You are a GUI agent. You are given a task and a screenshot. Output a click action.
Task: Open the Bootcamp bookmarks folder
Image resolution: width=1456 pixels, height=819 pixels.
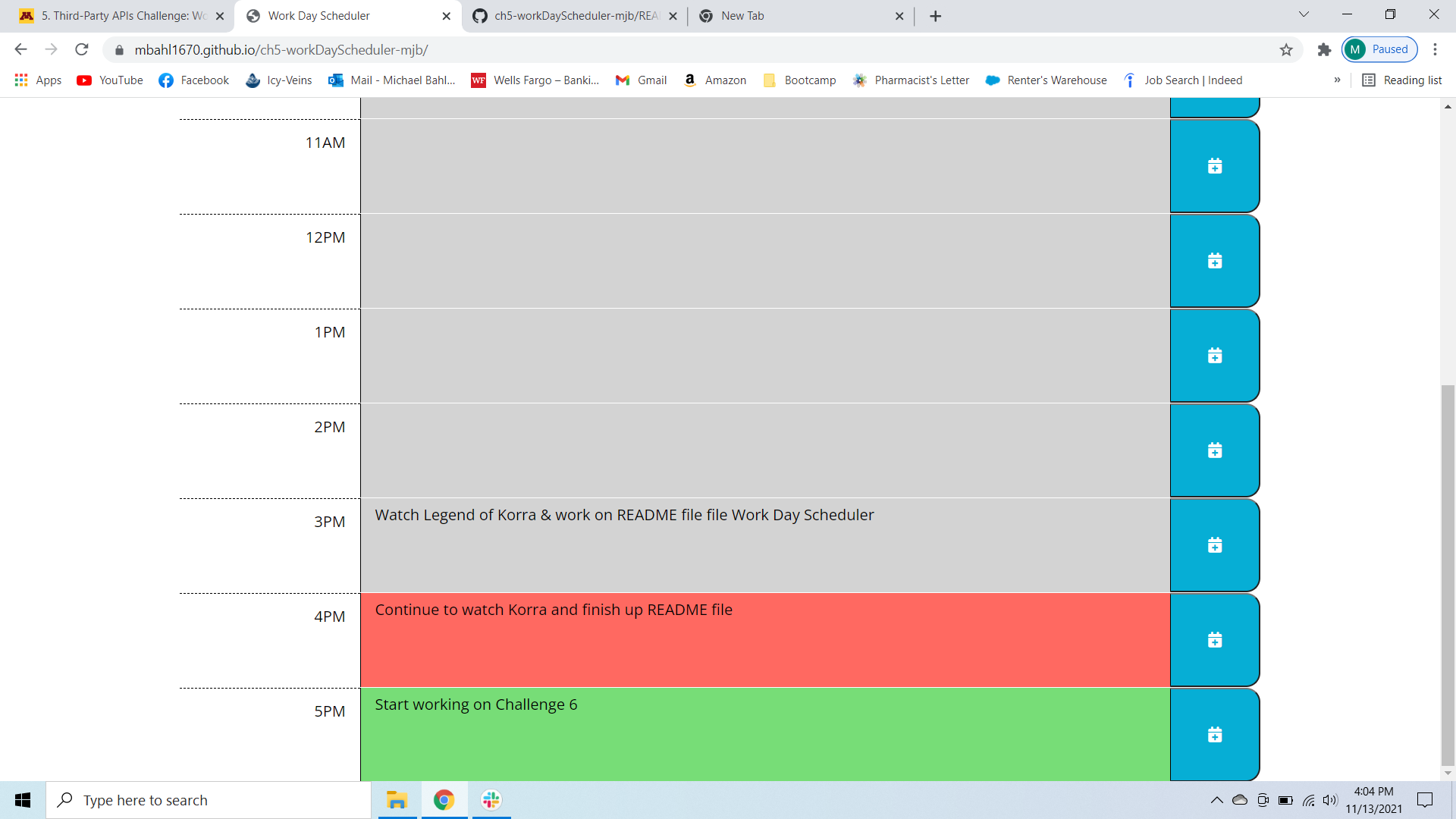pos(799,80)
